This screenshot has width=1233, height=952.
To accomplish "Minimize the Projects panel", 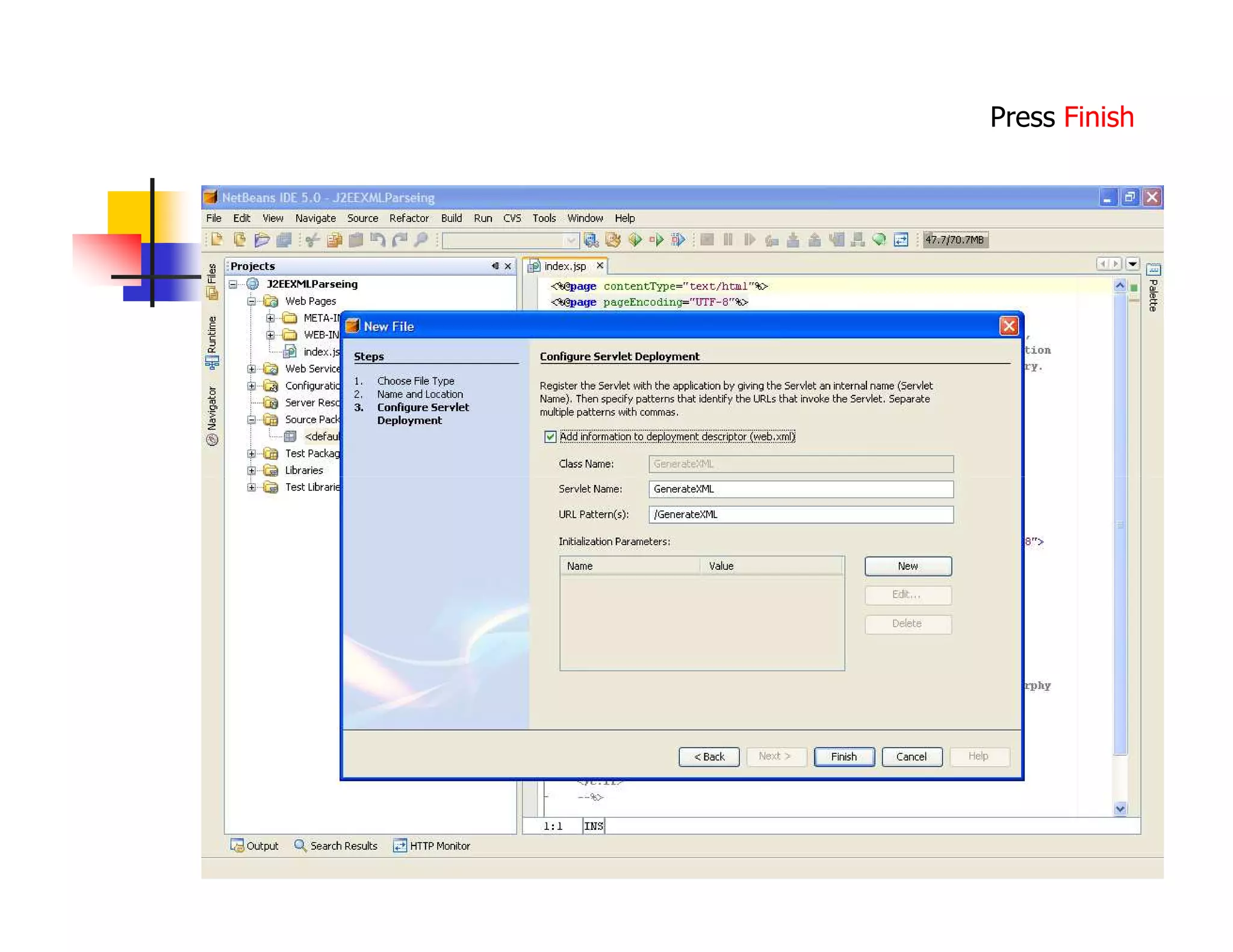I will pos(495,266).
